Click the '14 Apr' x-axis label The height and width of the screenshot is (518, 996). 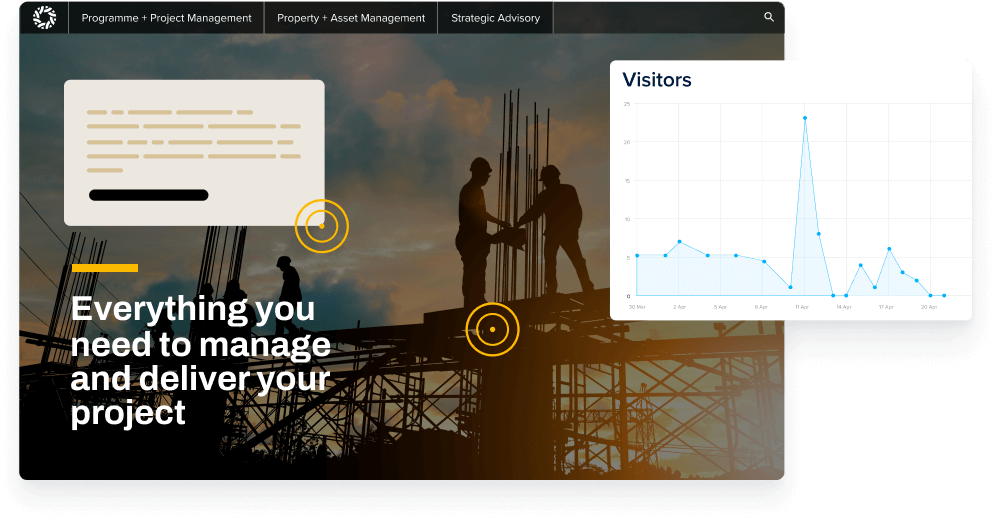click(x=844, y=307)
